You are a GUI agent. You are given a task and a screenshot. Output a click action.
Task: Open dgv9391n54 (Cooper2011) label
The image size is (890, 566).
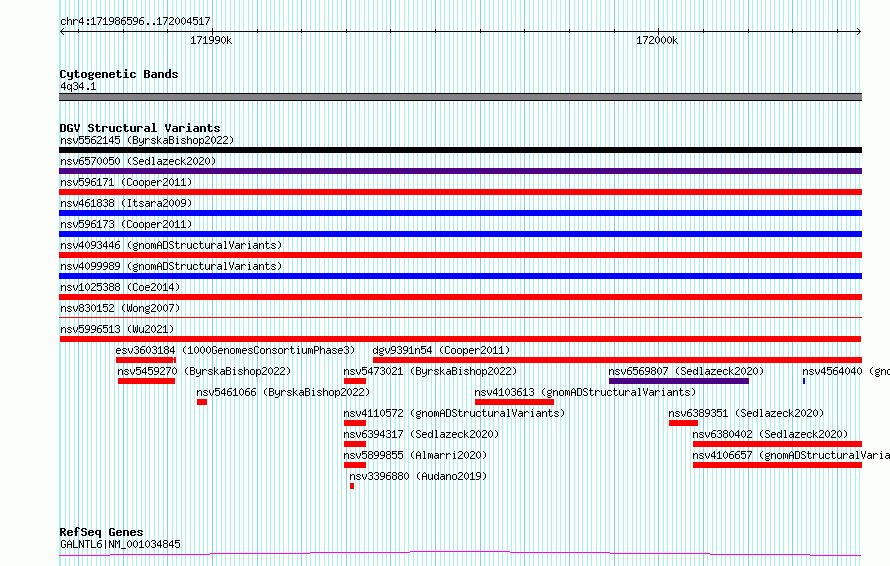(x=441, y=350)
